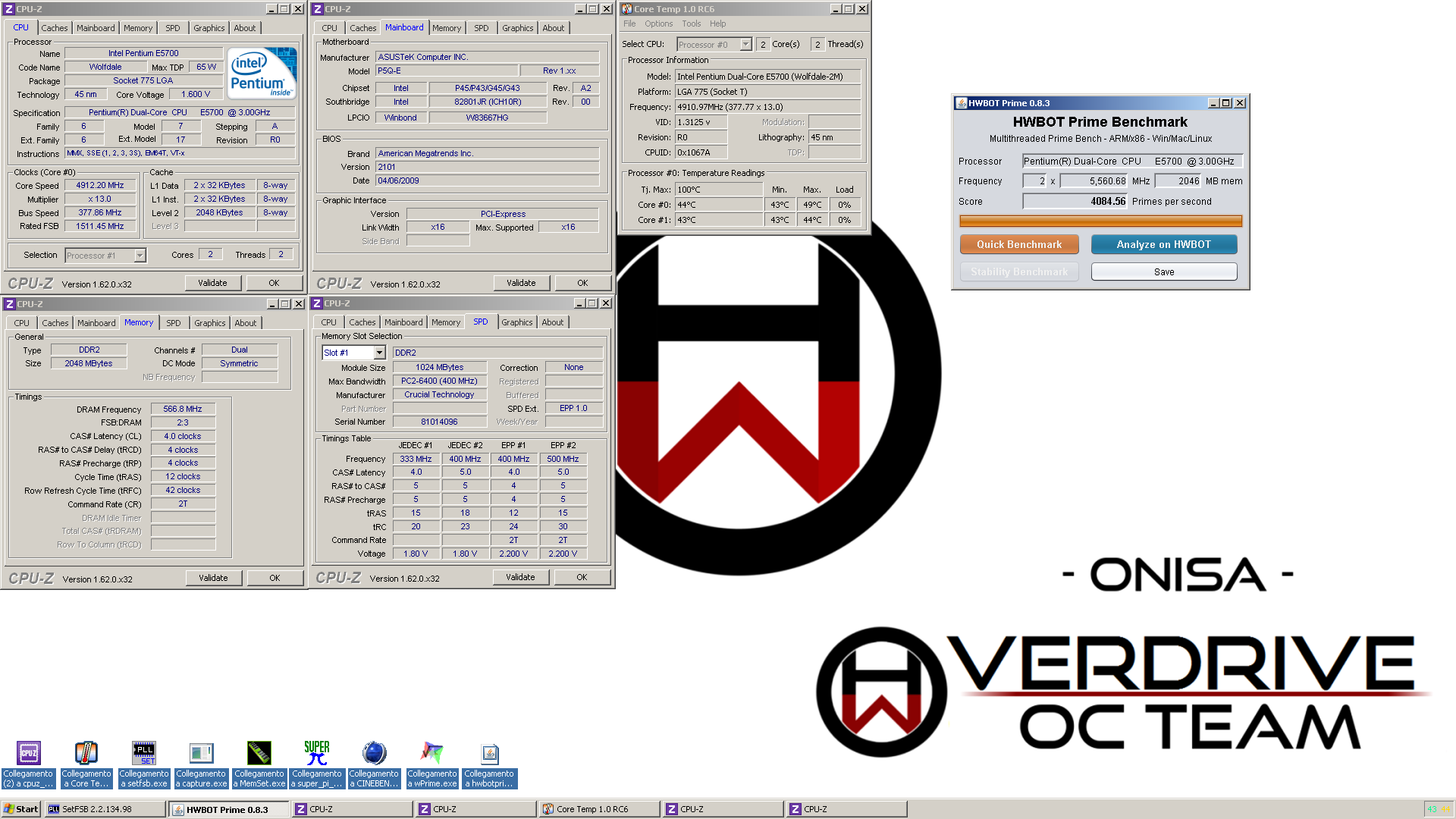Open the Help menu in Core Temp
The height and width of the screenshot is (819, 1456).
click(x=717, y=24)
